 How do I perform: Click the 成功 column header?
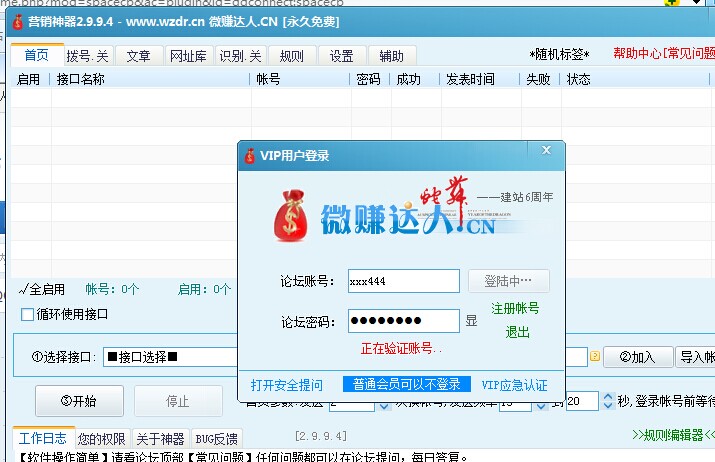click(408, 79)
